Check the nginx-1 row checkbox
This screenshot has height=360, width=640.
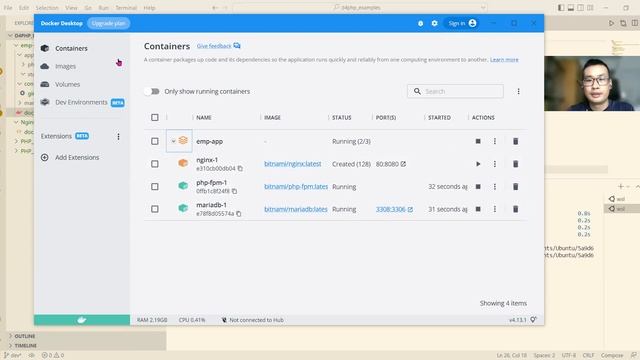pyautogui.click(x=155, y=164)
